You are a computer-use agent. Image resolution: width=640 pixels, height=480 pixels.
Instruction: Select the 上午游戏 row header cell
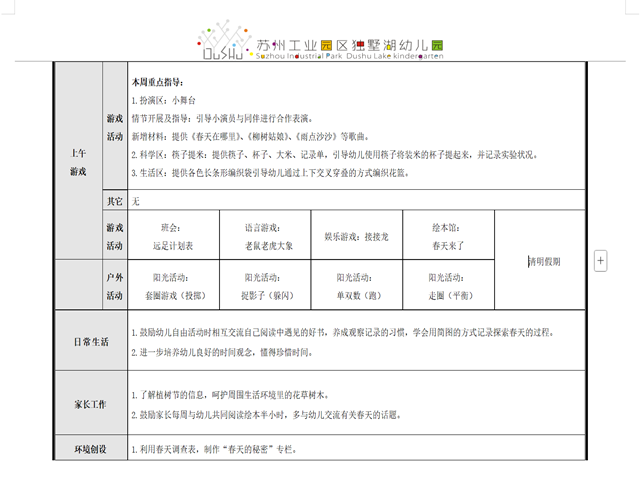pos(78,161)
